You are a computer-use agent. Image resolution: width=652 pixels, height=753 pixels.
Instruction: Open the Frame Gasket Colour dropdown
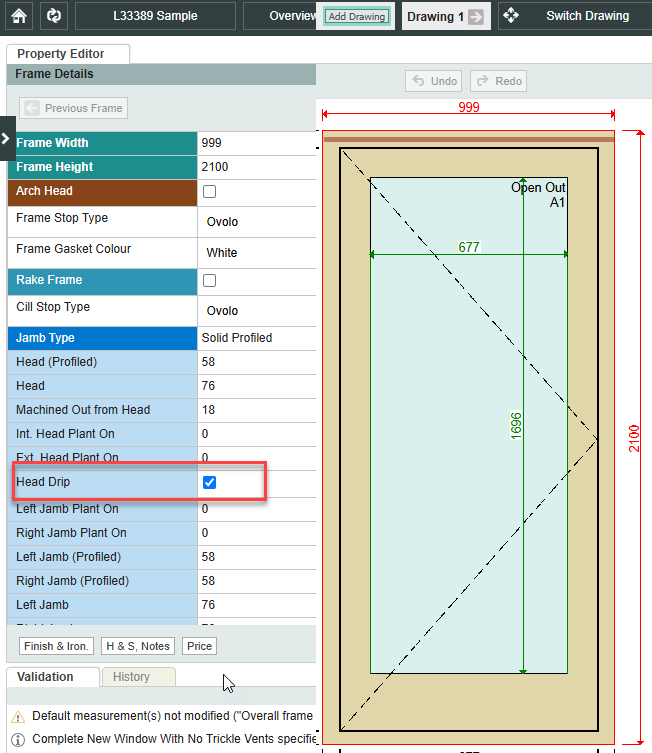tap(256, 253)
